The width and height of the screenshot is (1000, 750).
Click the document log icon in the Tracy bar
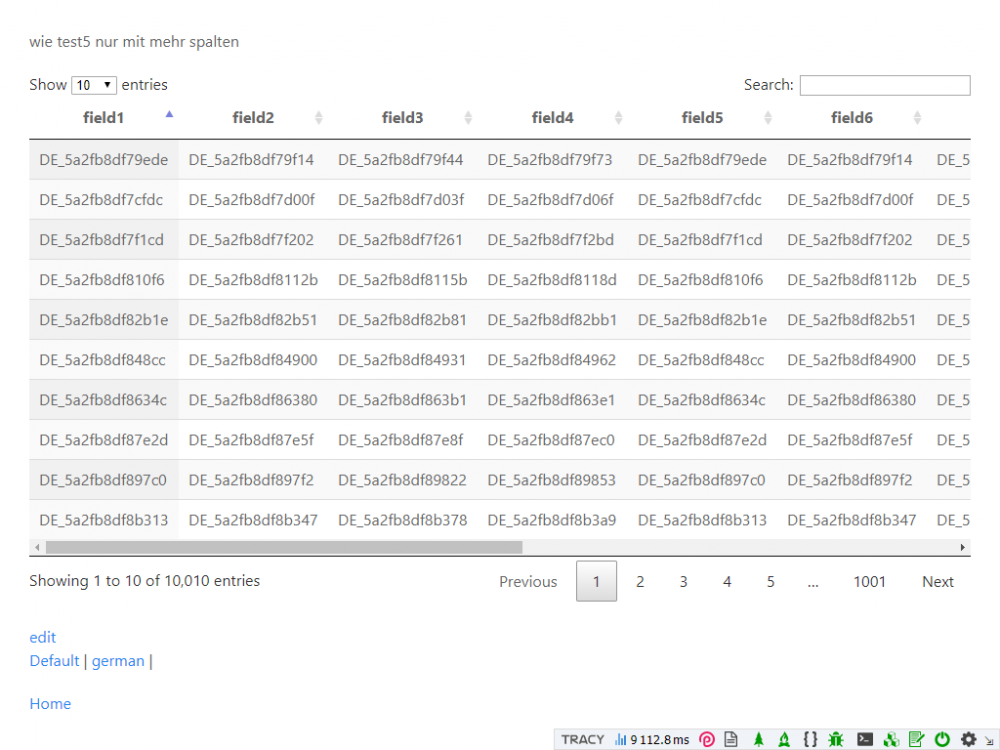pos(731,739)
